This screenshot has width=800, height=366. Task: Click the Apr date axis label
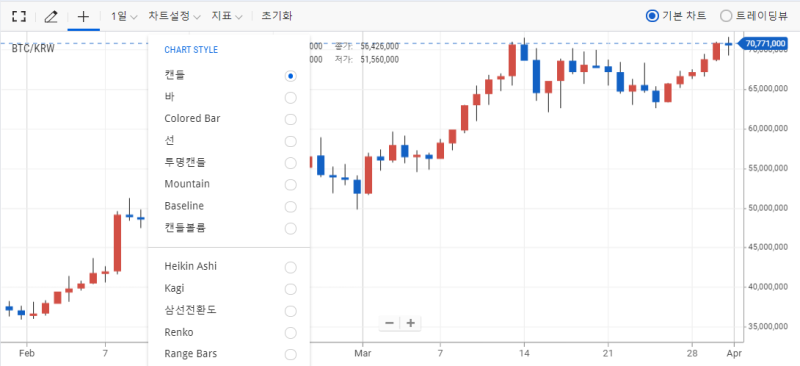click(x=734, y=353)
